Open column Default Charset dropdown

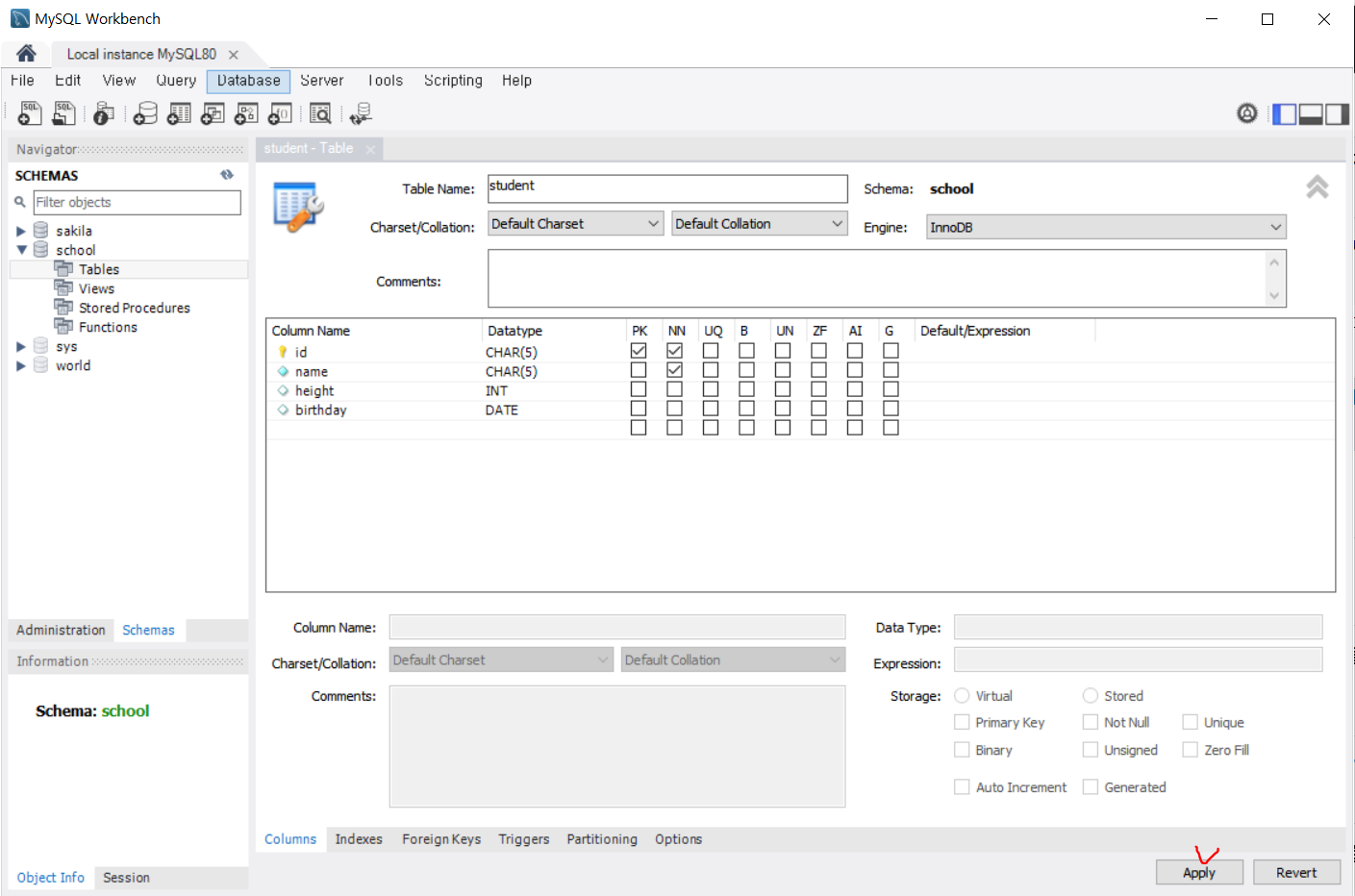[501, 660]
